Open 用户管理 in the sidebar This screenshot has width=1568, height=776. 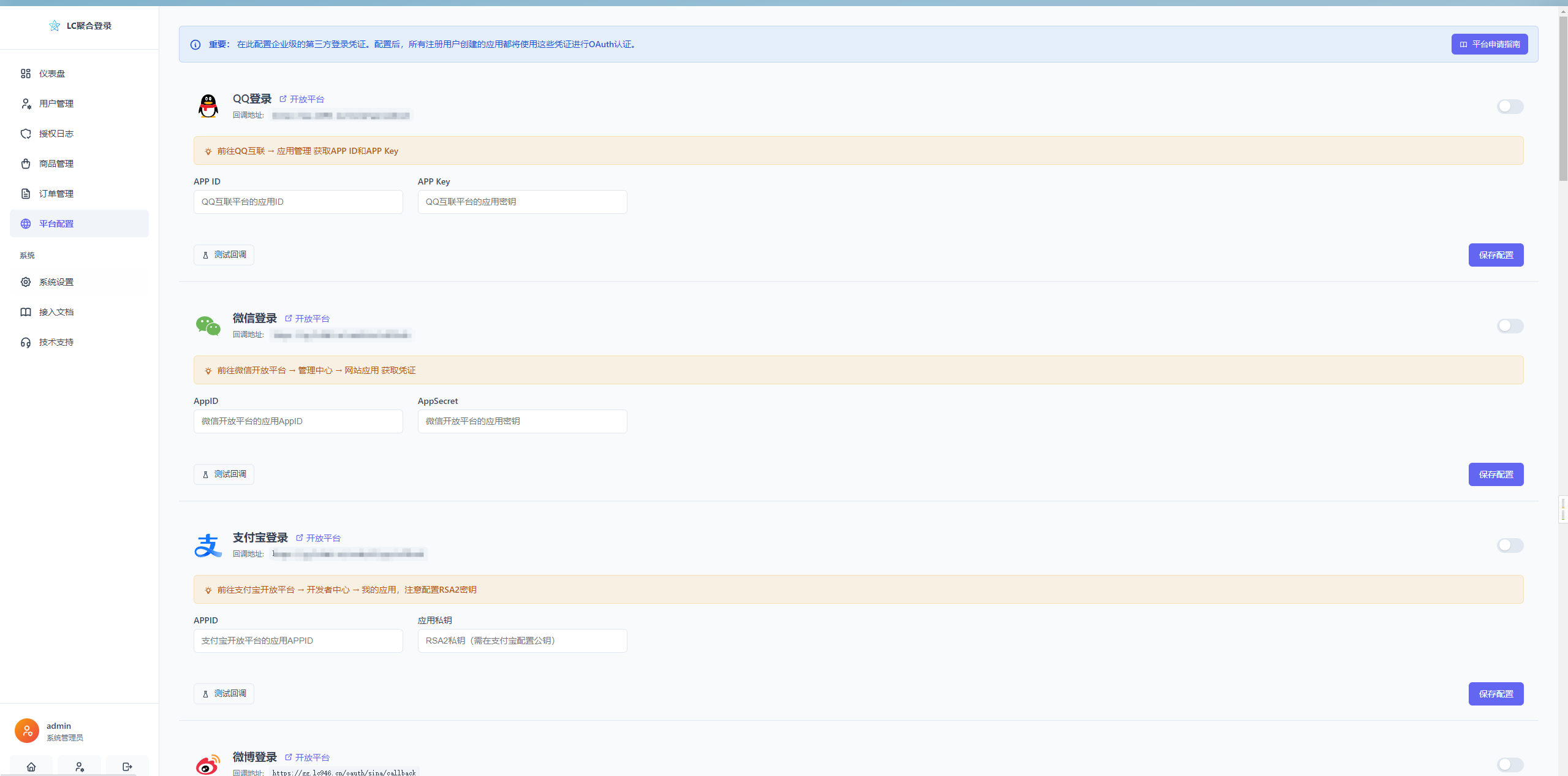[x=56, y=104]
